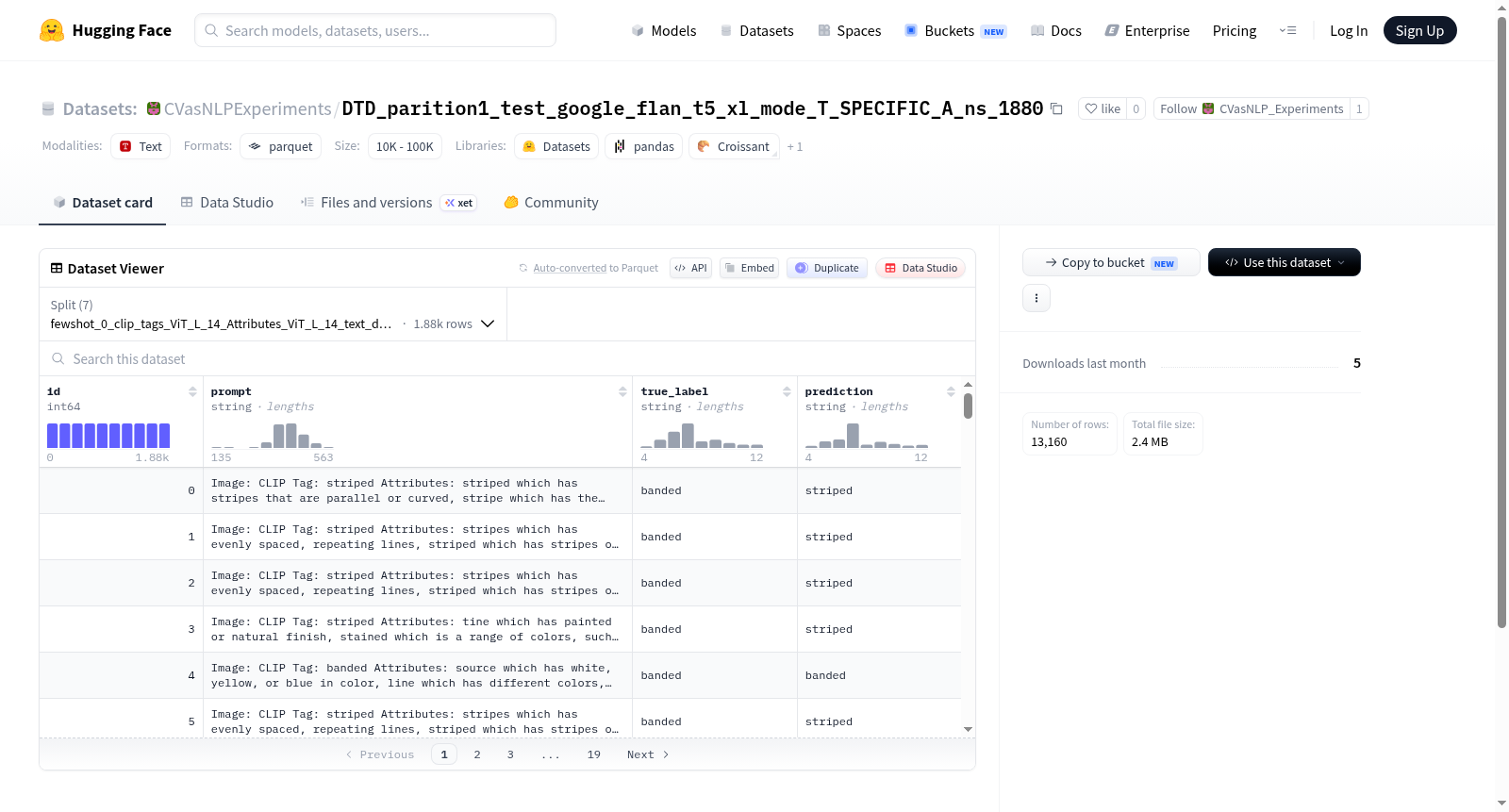Click the id histogram bars

pyautogui.click(x=108, y=436)
